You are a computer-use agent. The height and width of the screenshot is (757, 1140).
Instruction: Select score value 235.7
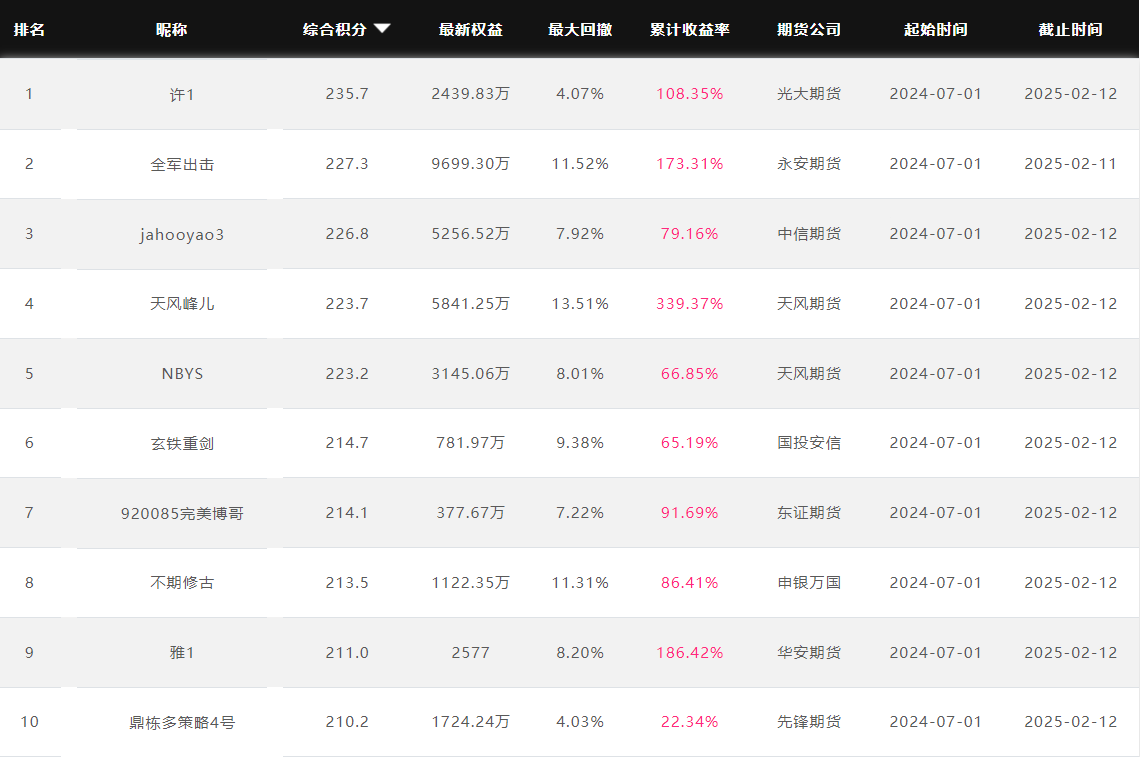(x=347, y=94)
